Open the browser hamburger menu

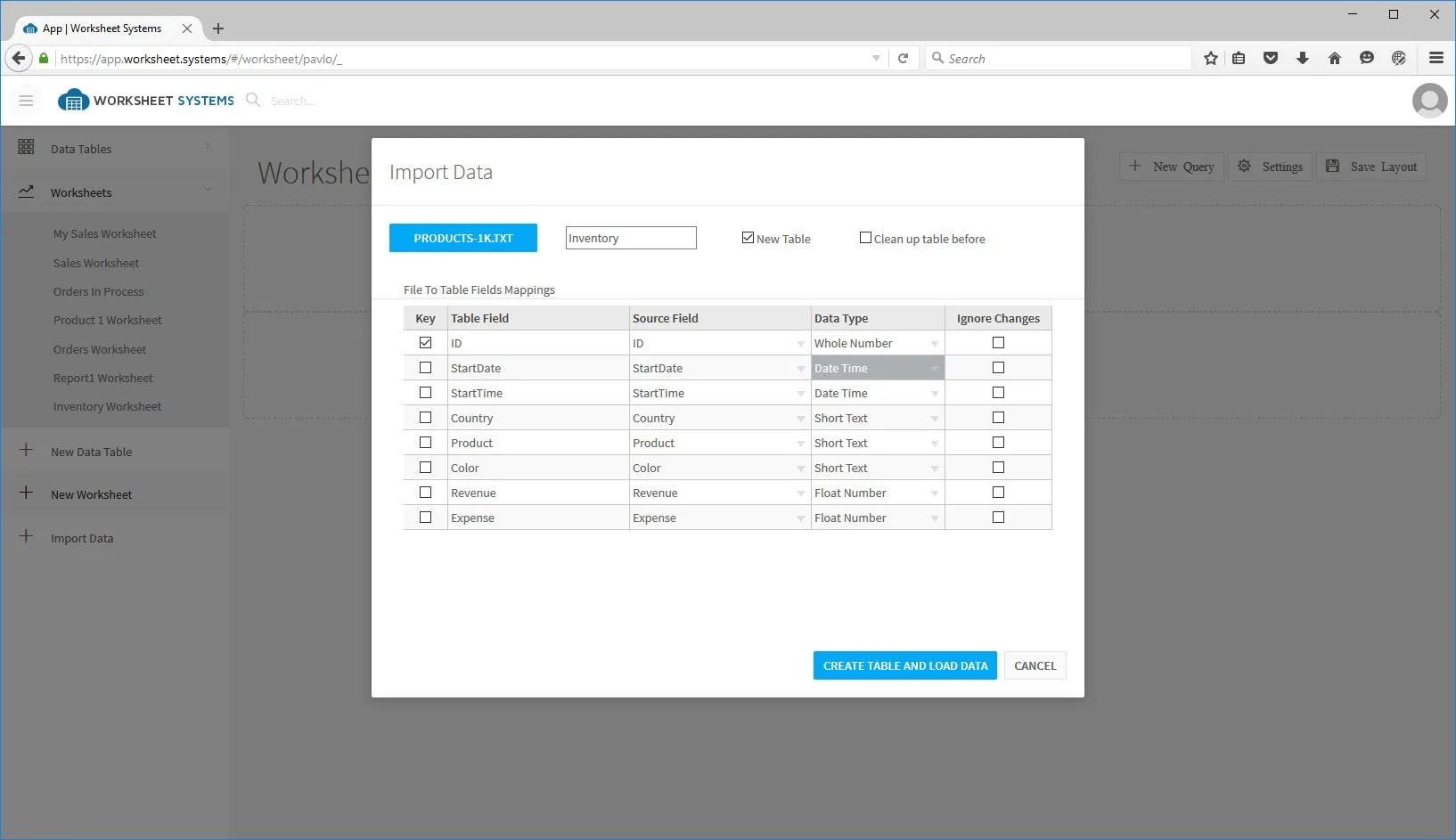point(1436,58)
